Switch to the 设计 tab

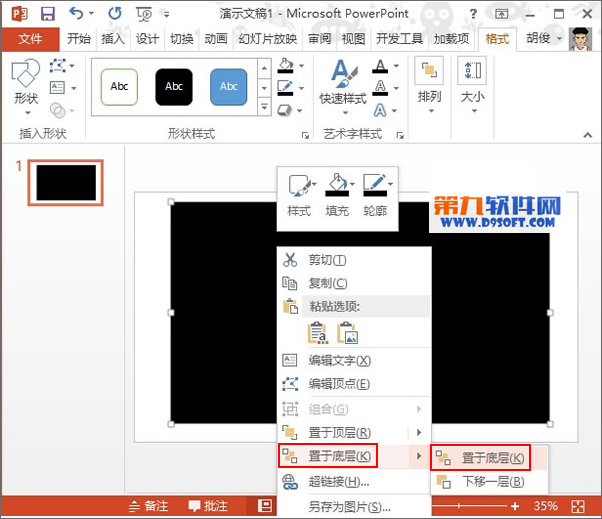[147, 39]
